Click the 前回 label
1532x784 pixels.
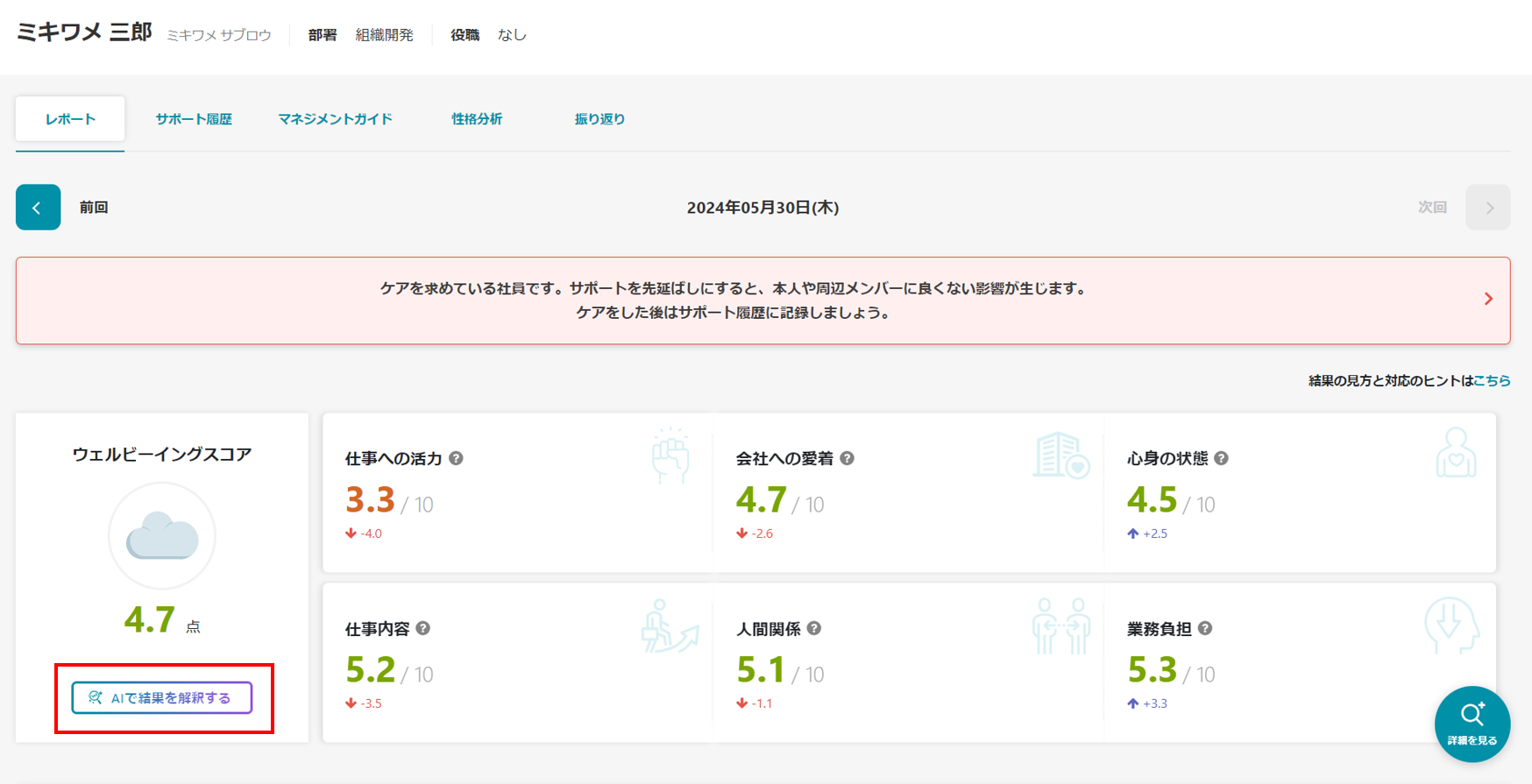94,208
